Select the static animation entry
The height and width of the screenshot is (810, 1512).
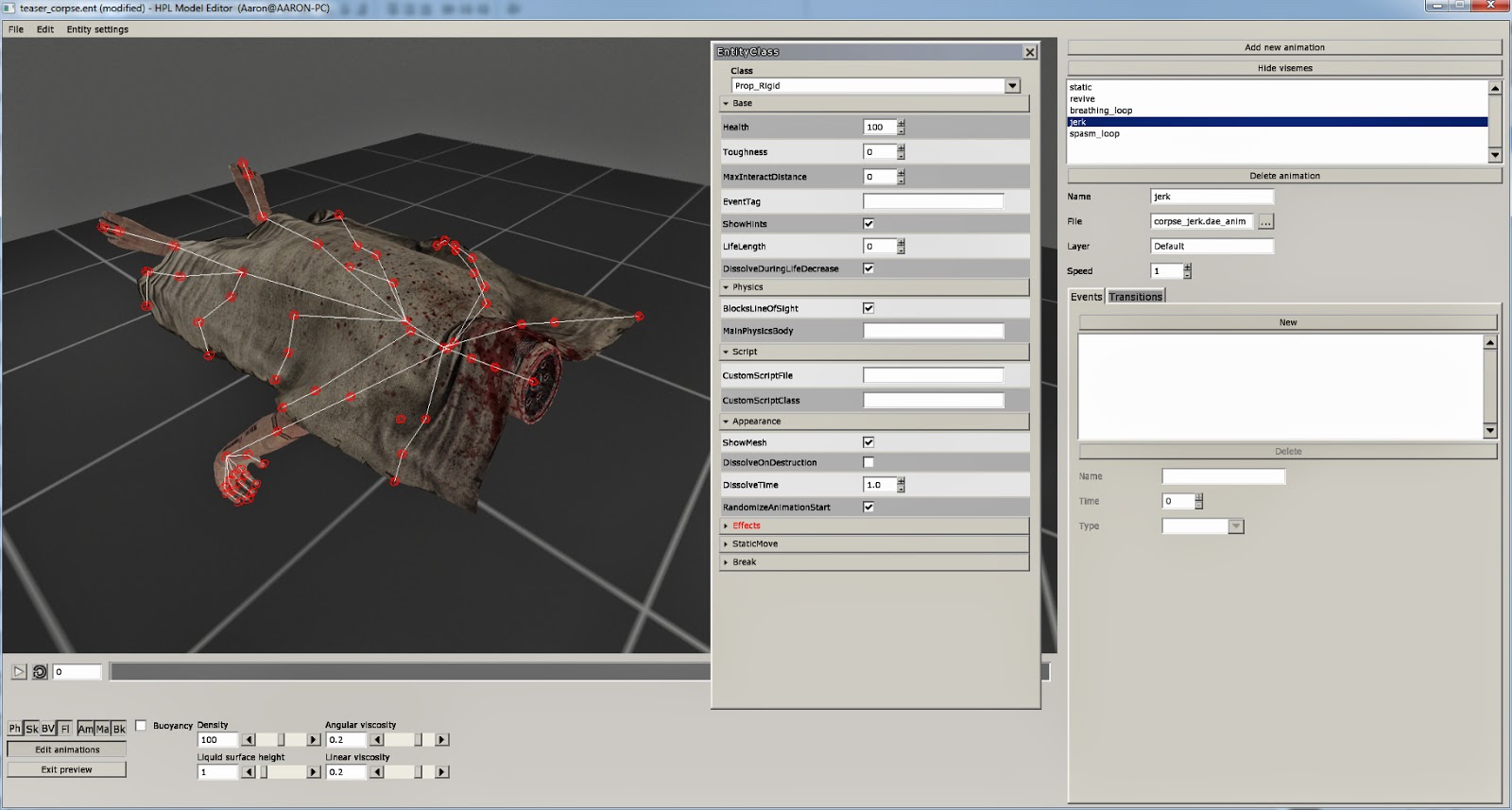1080,87
